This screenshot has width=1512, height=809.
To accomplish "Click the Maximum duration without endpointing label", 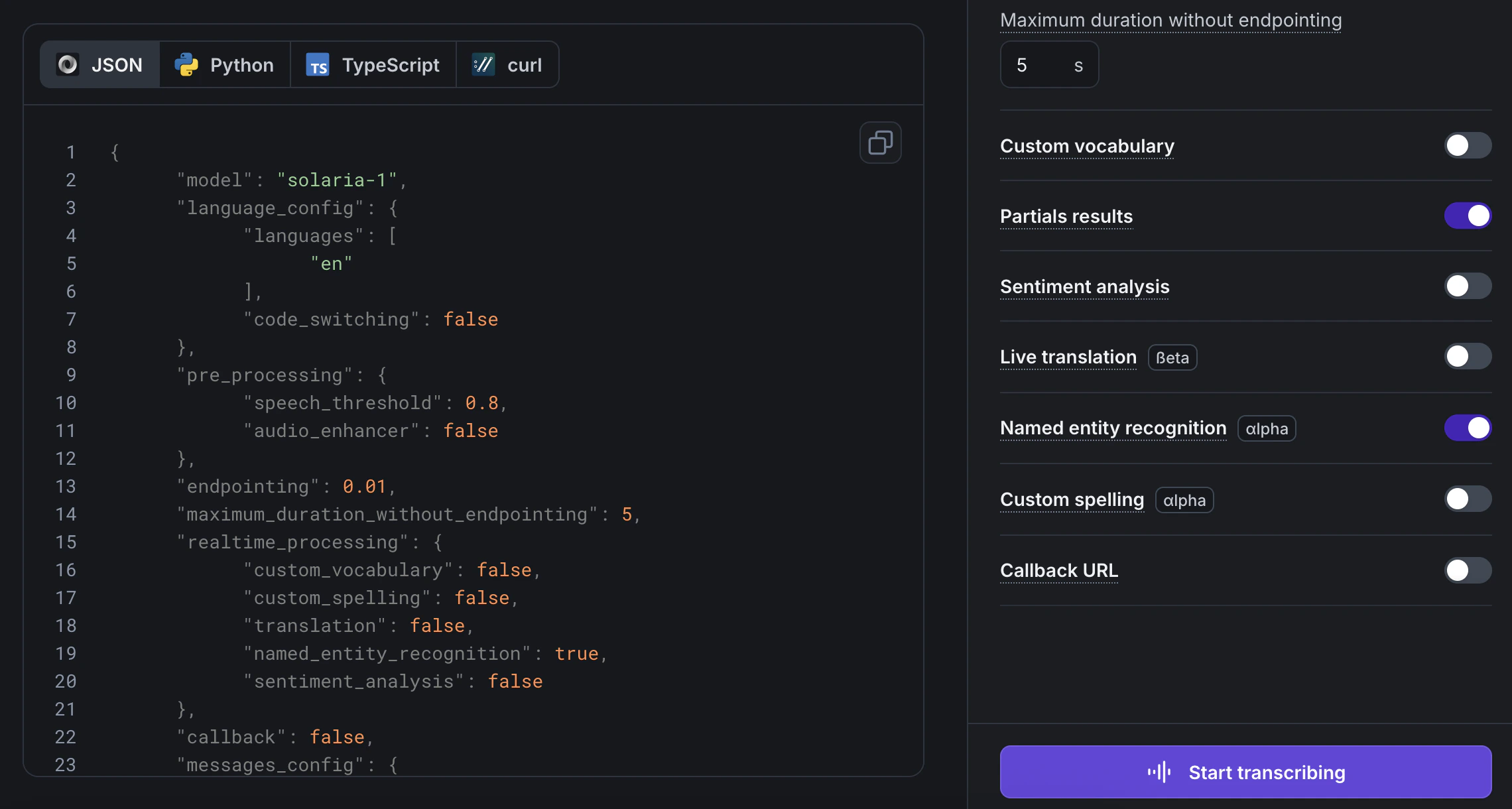I will [x=1170, y=20].
